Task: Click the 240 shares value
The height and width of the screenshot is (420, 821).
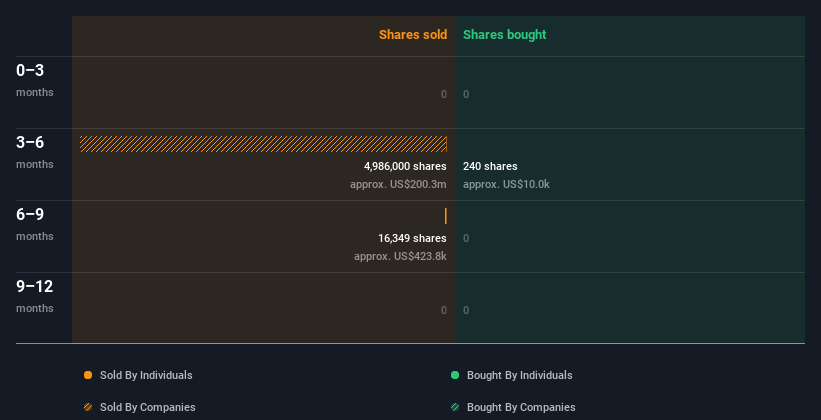Action: 490,167
